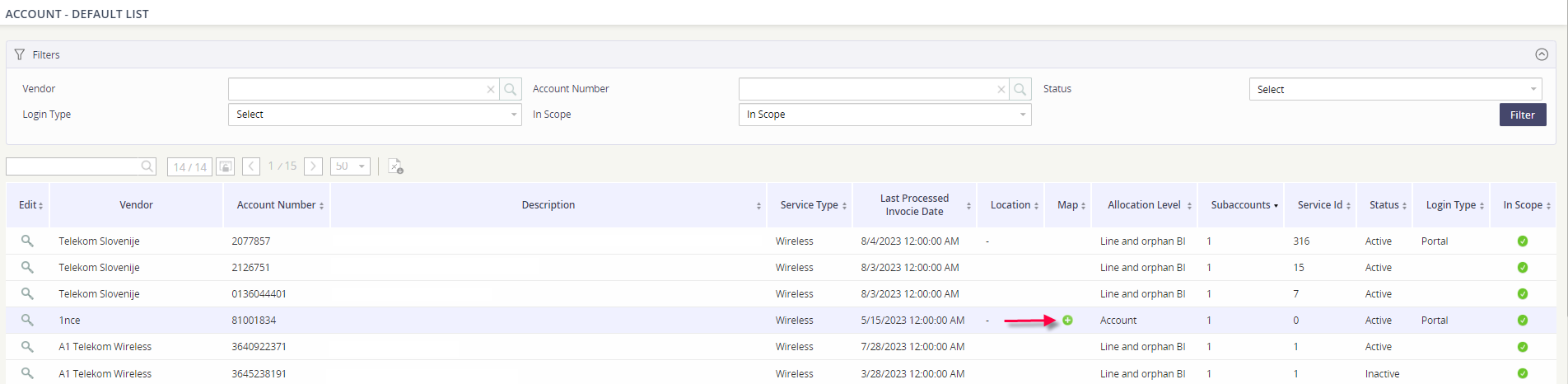Click the save layout icon beside record count
The width and height of the screenshot is (1568, 384).
225,166
